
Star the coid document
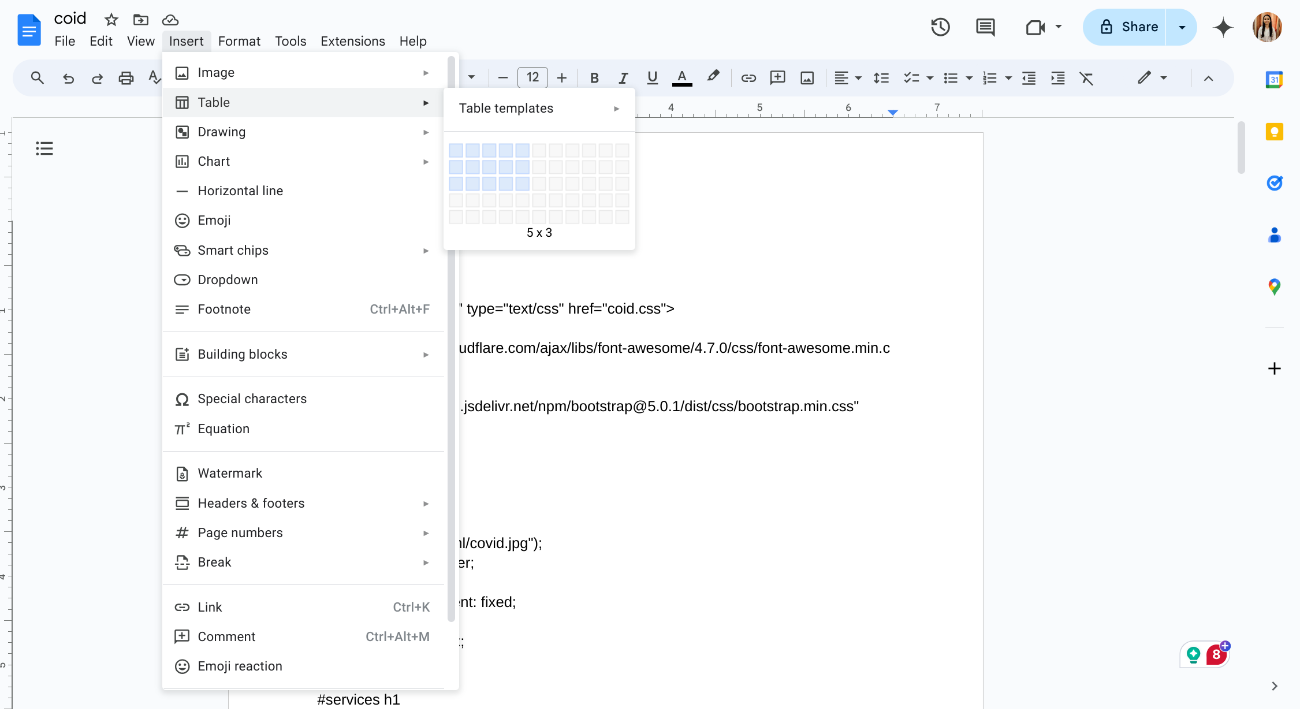(x=111, y=19)
